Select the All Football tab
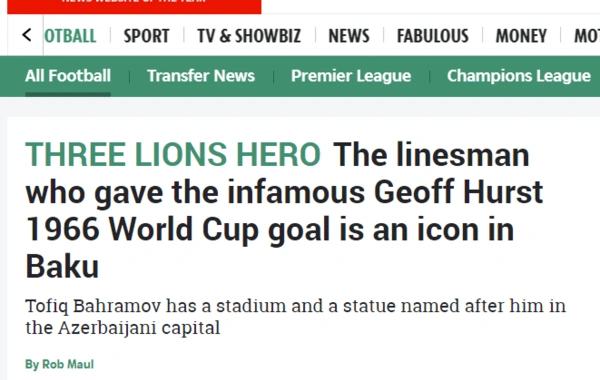 tap(68, 76)
